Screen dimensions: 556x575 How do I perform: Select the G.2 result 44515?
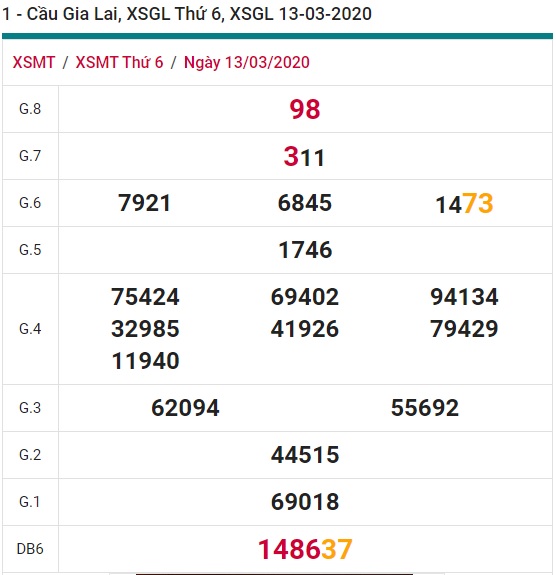point(305,455)
